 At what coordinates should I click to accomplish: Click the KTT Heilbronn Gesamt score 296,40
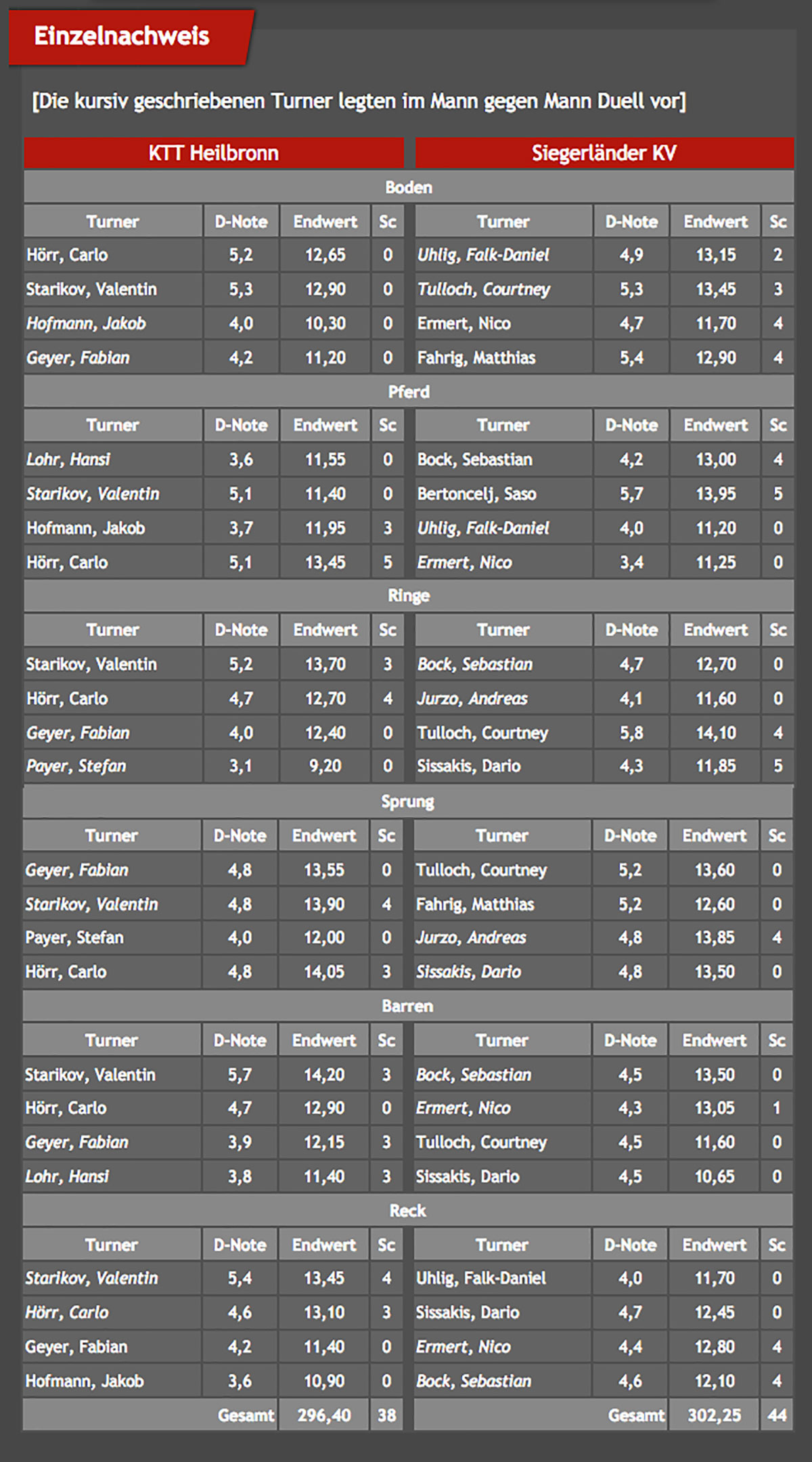(x=324, y=1415)
